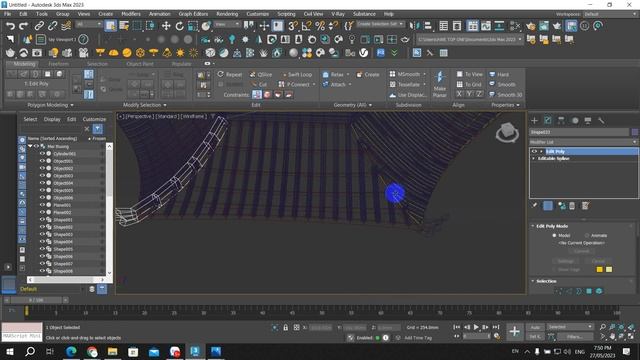Click the Undo arrow icon

click(10, 26)
